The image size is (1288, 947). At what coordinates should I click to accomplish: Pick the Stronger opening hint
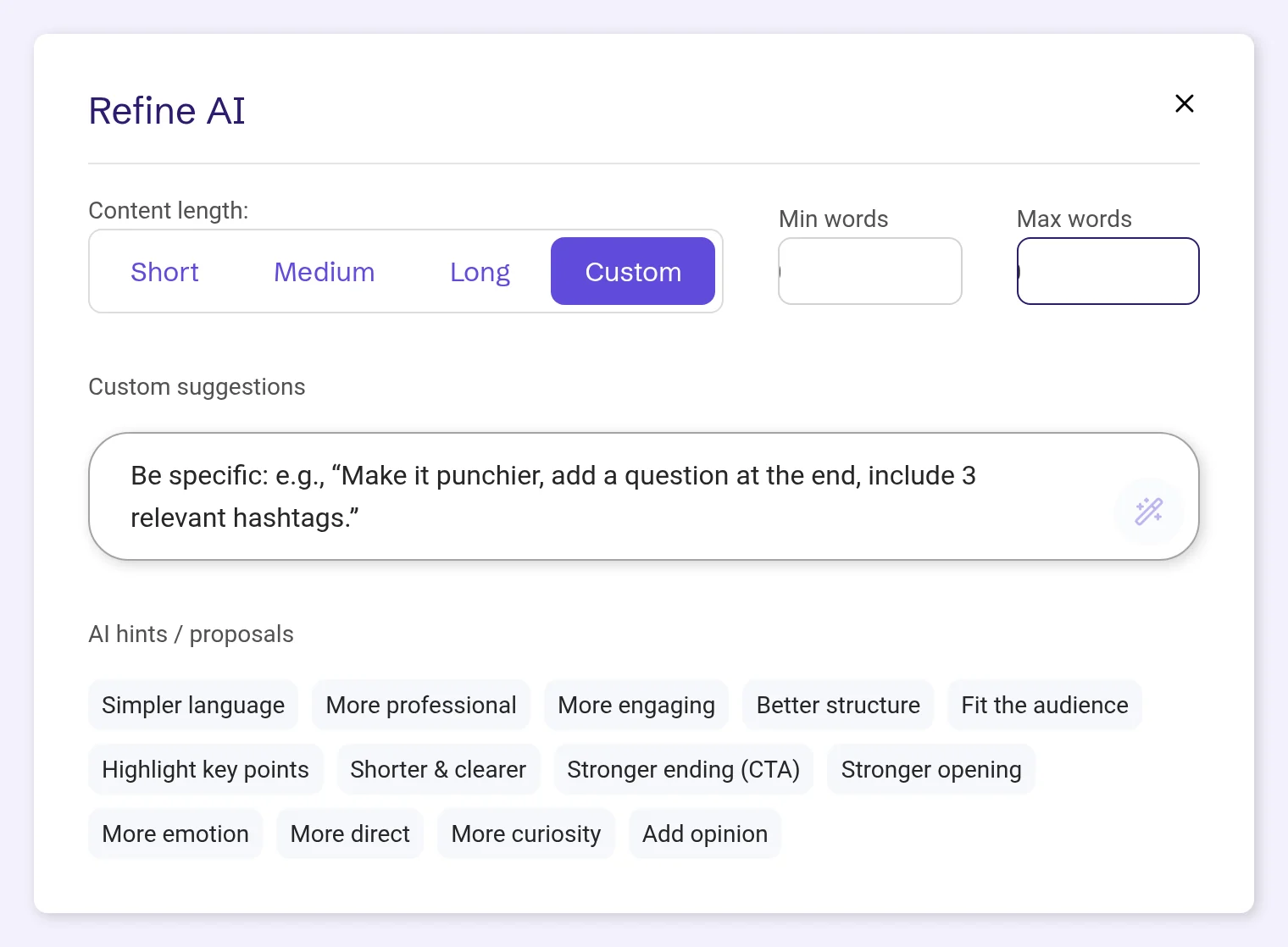pyautogui.click(x=931, y=769)
